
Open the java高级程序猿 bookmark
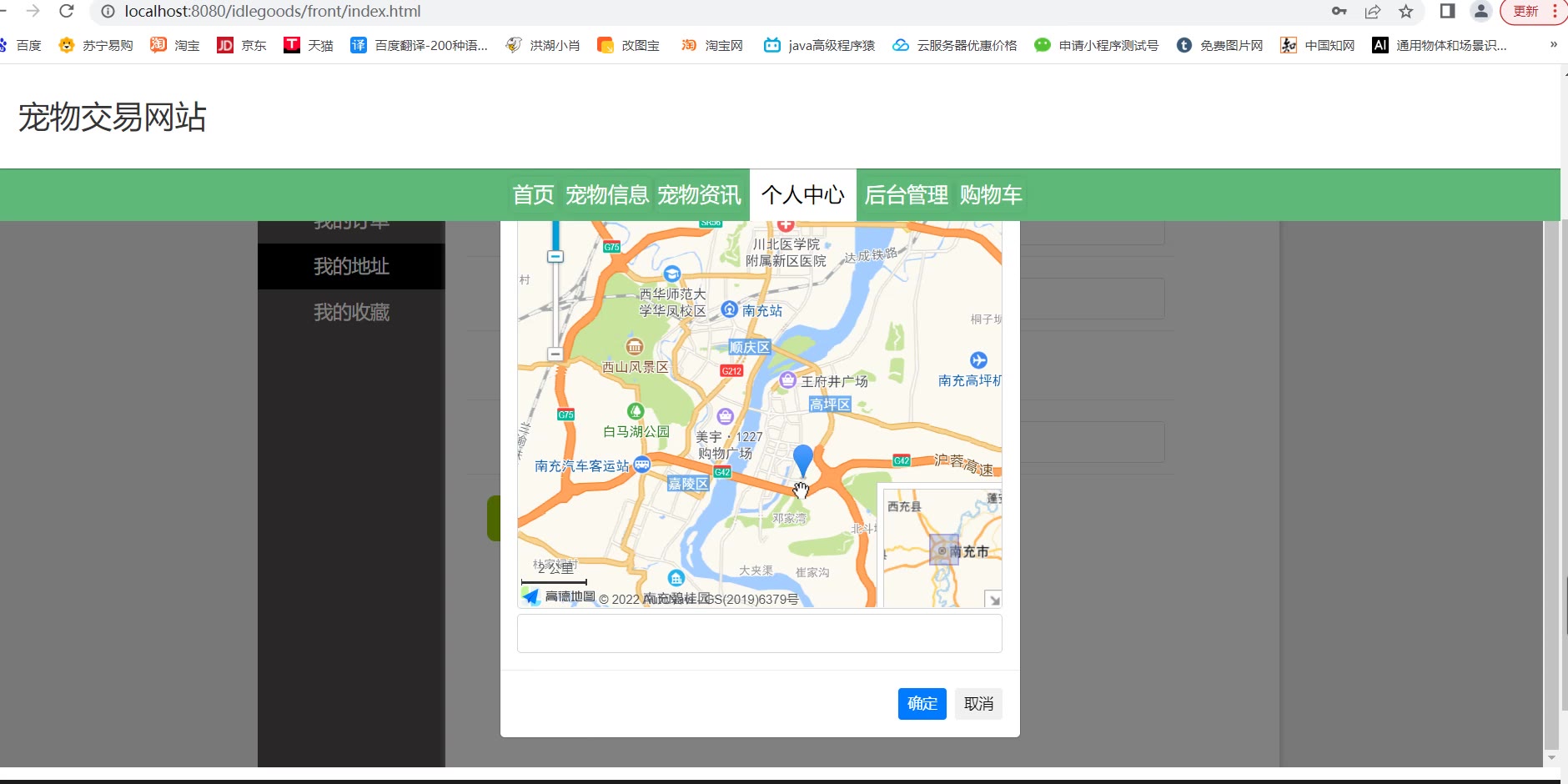pyautogui.click(x=820, y=45)
